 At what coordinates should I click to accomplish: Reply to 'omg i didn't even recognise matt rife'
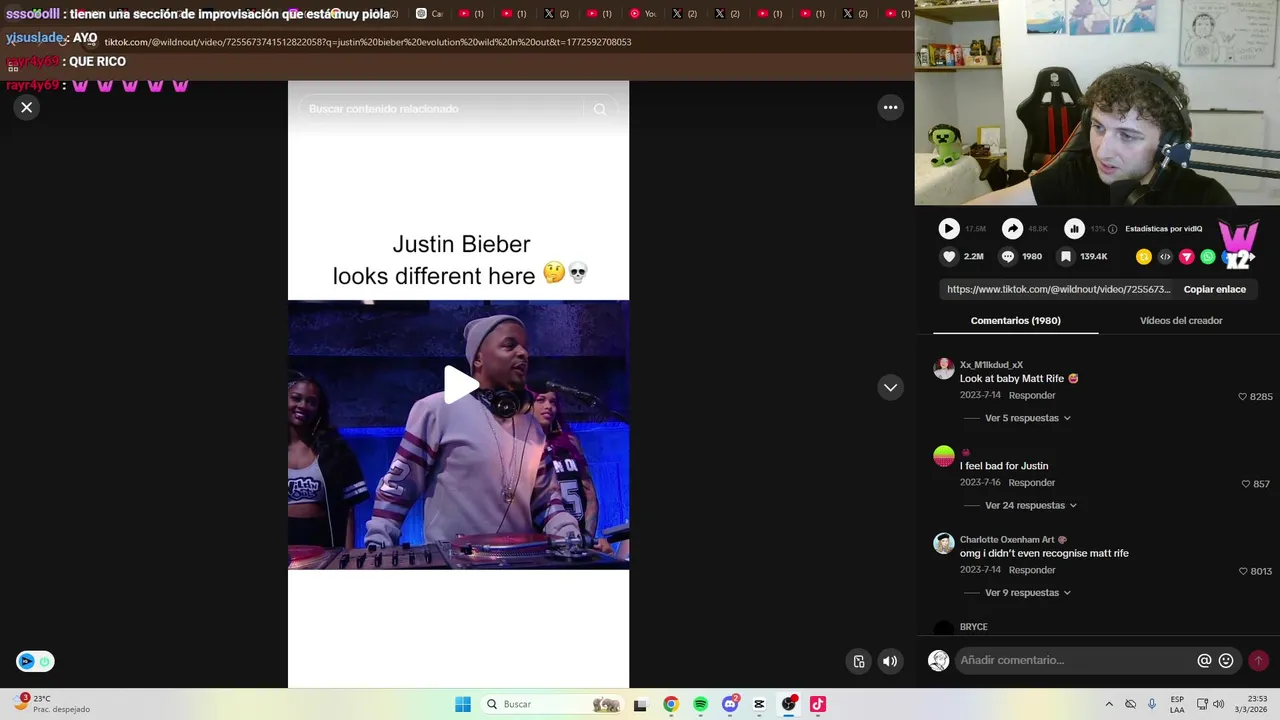click(x=1032, y=569)
